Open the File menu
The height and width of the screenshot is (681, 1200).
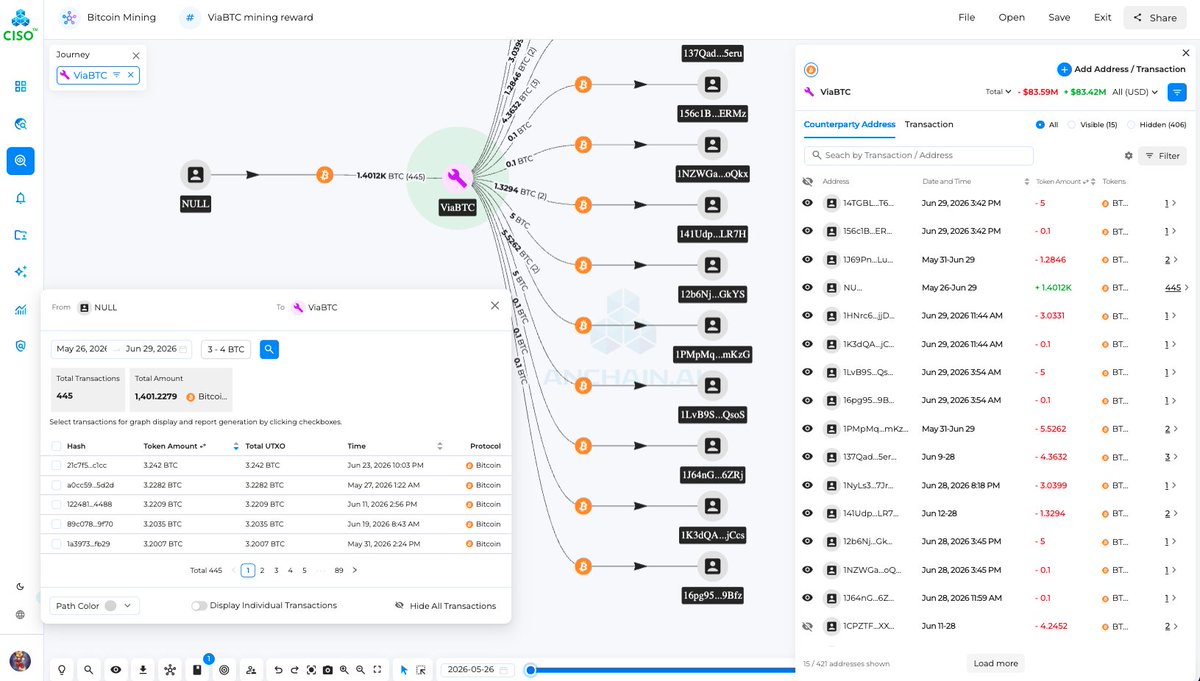(967, 17)
